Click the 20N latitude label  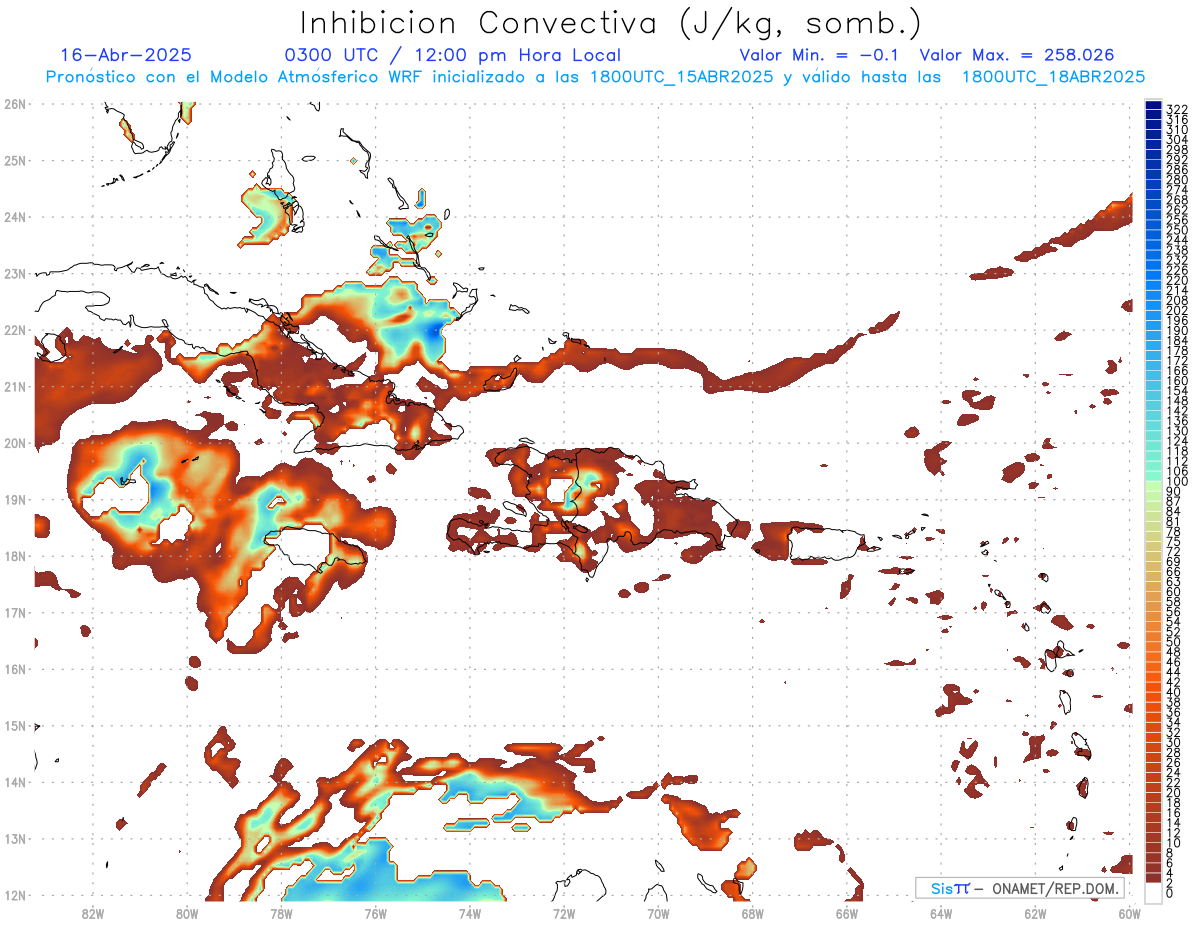click(x=15, y=443)
